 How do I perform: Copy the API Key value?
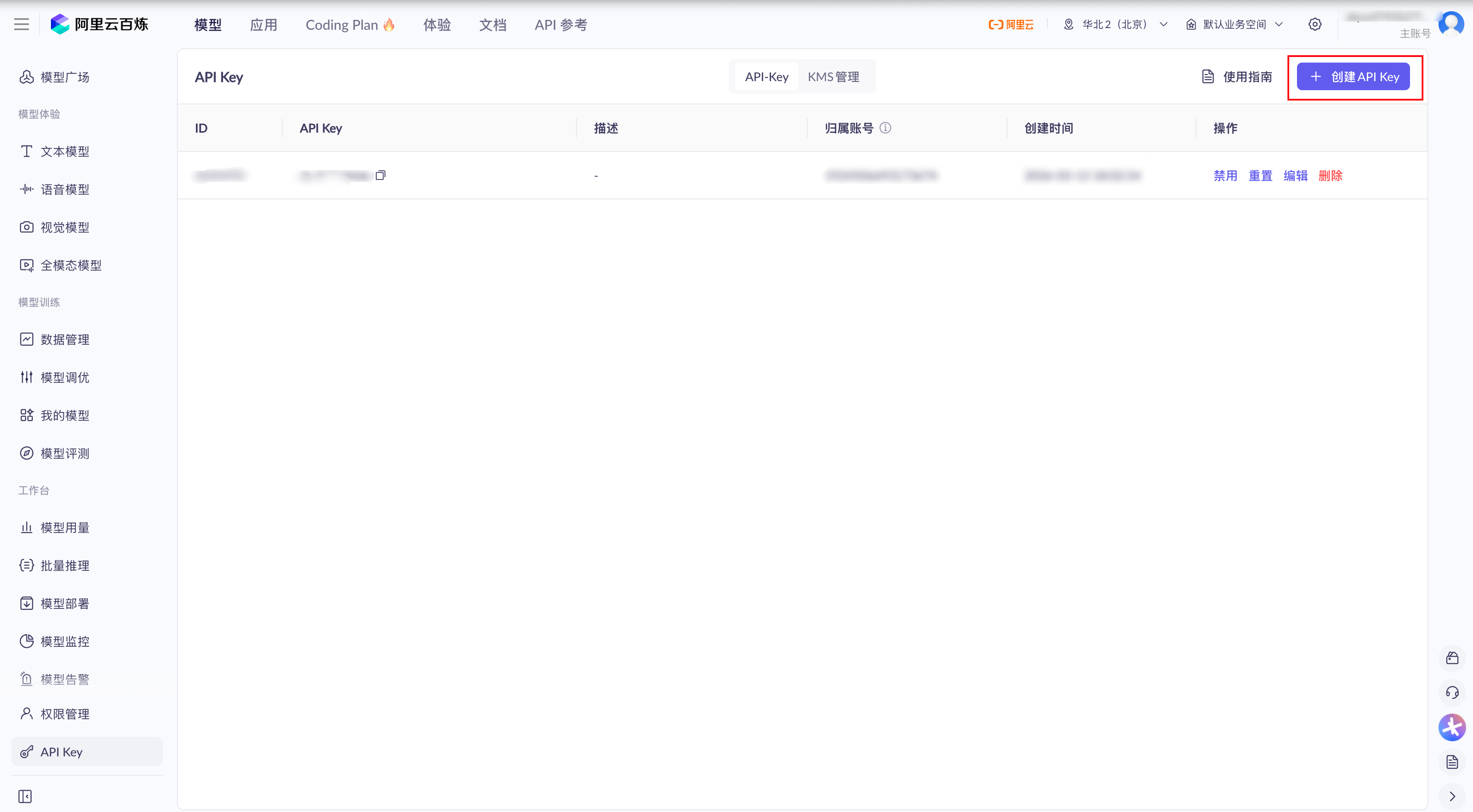(x=380, y=175)
